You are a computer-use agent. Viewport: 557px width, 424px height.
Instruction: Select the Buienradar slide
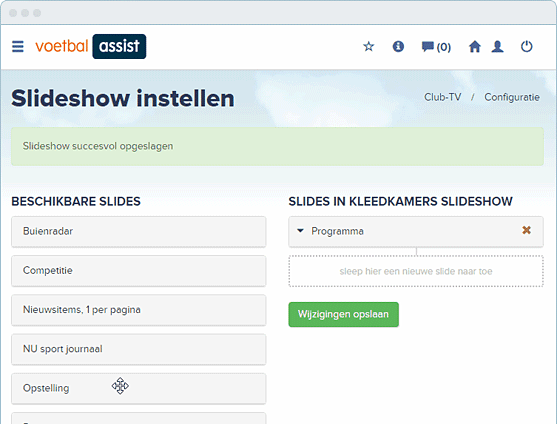click(x=139, y=232)
